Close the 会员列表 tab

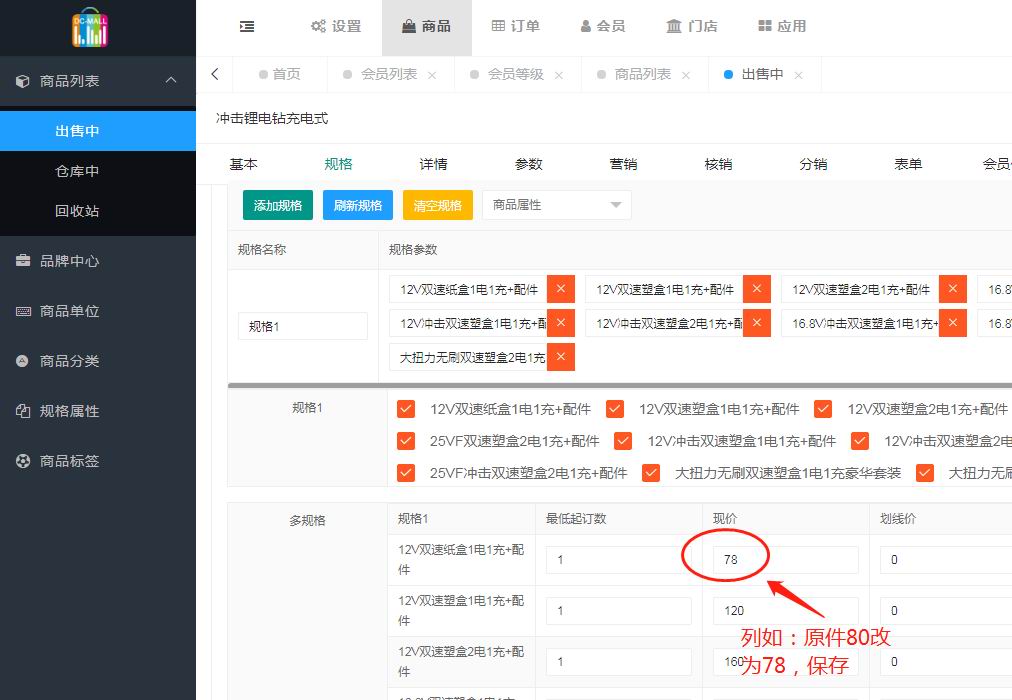[432, 75]
